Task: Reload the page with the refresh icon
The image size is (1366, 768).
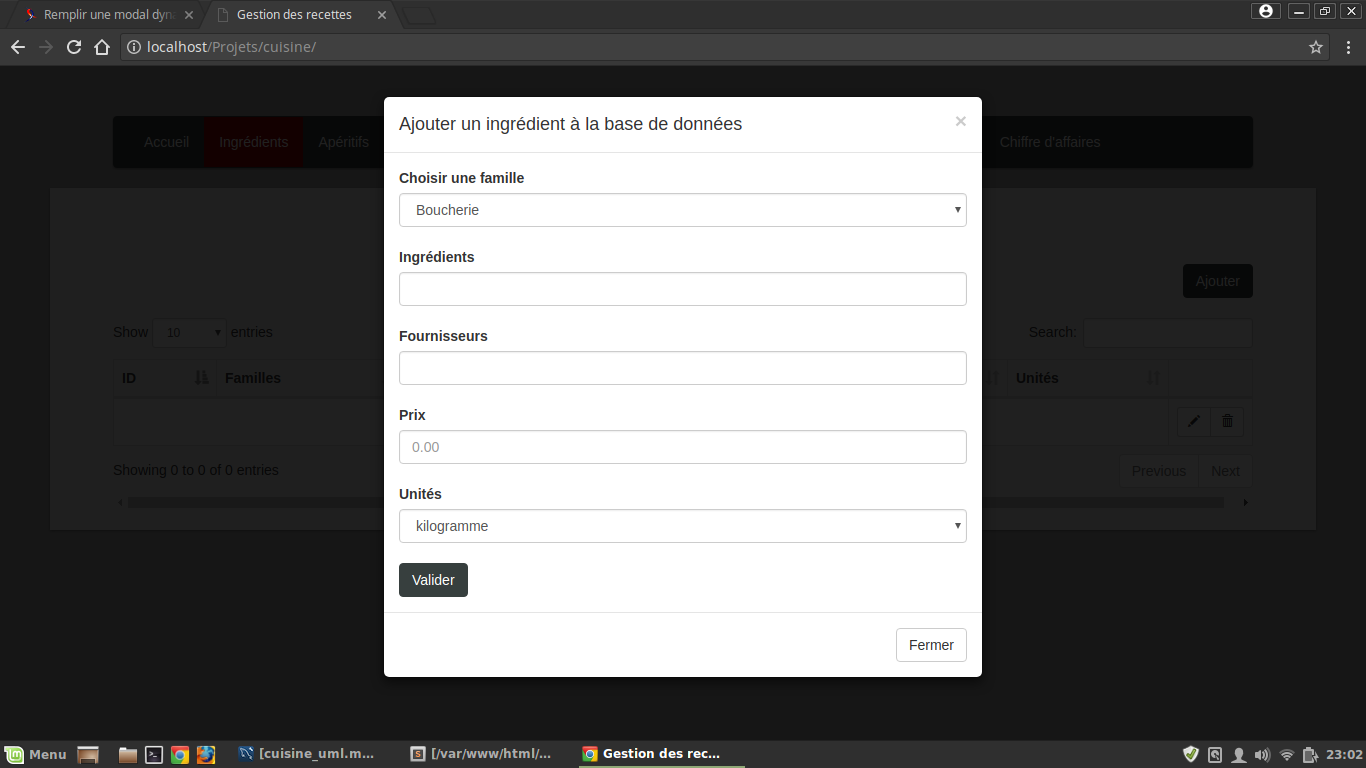Action: pos(74,47)
